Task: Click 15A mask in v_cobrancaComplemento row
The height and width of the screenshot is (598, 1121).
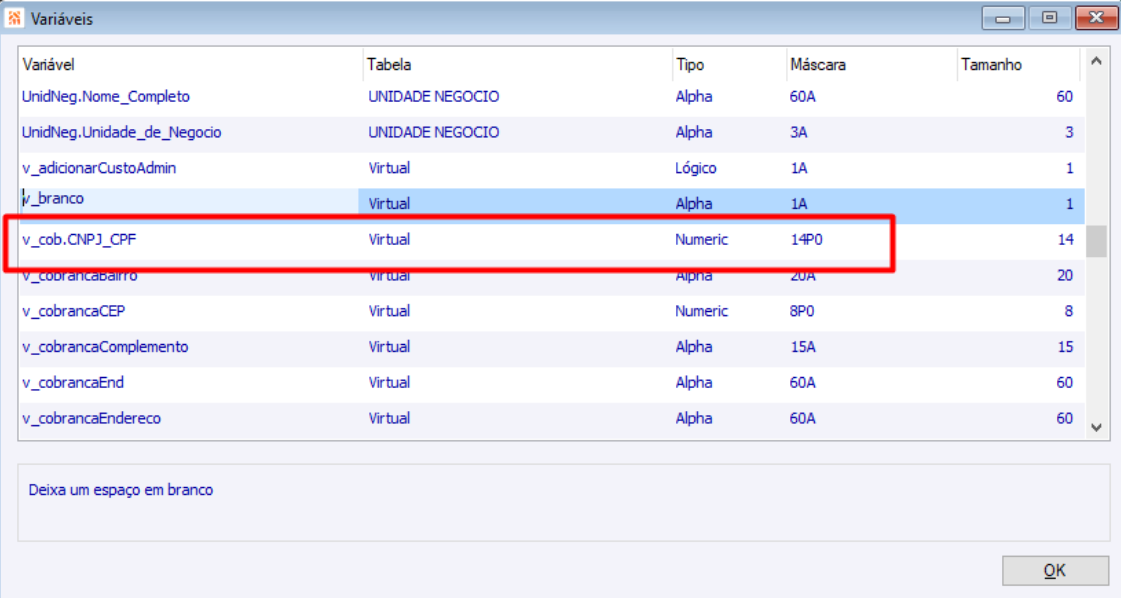Action: click(803, 347)
